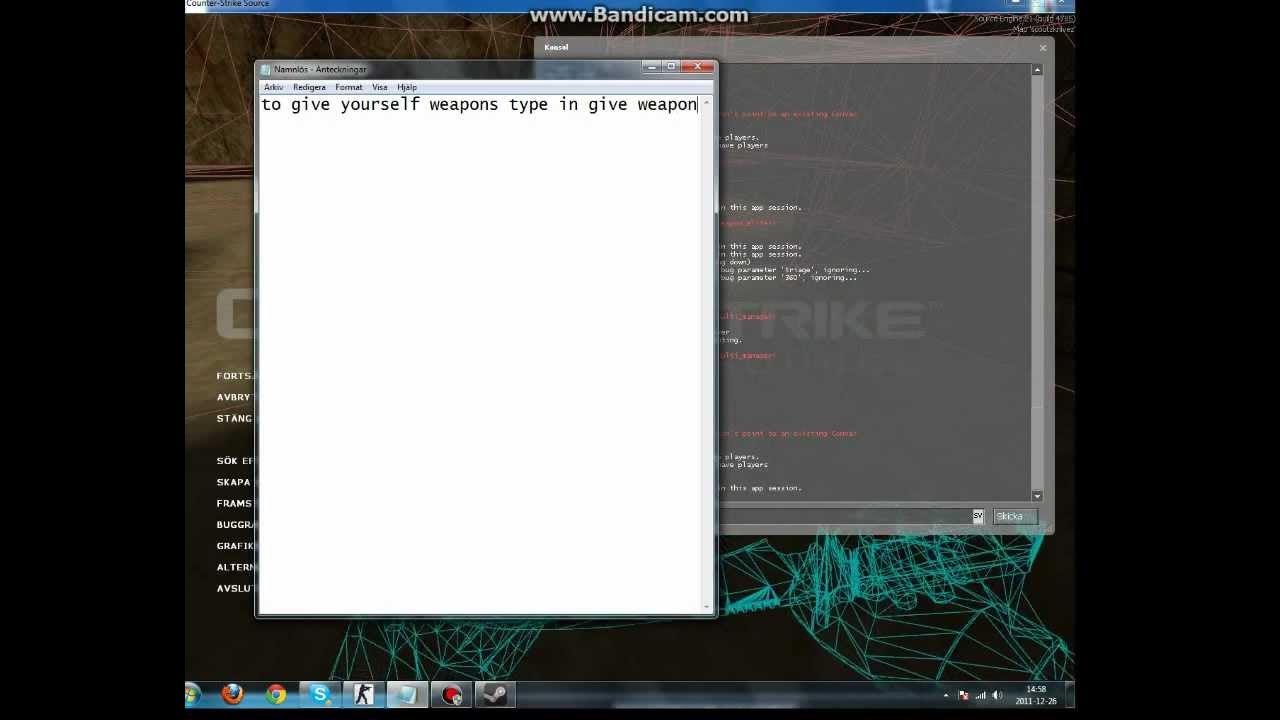The height and width of the screenshot is (720, 1280).
Task: Open the Redigera menu in Notepad
Action: pos(309,87)
